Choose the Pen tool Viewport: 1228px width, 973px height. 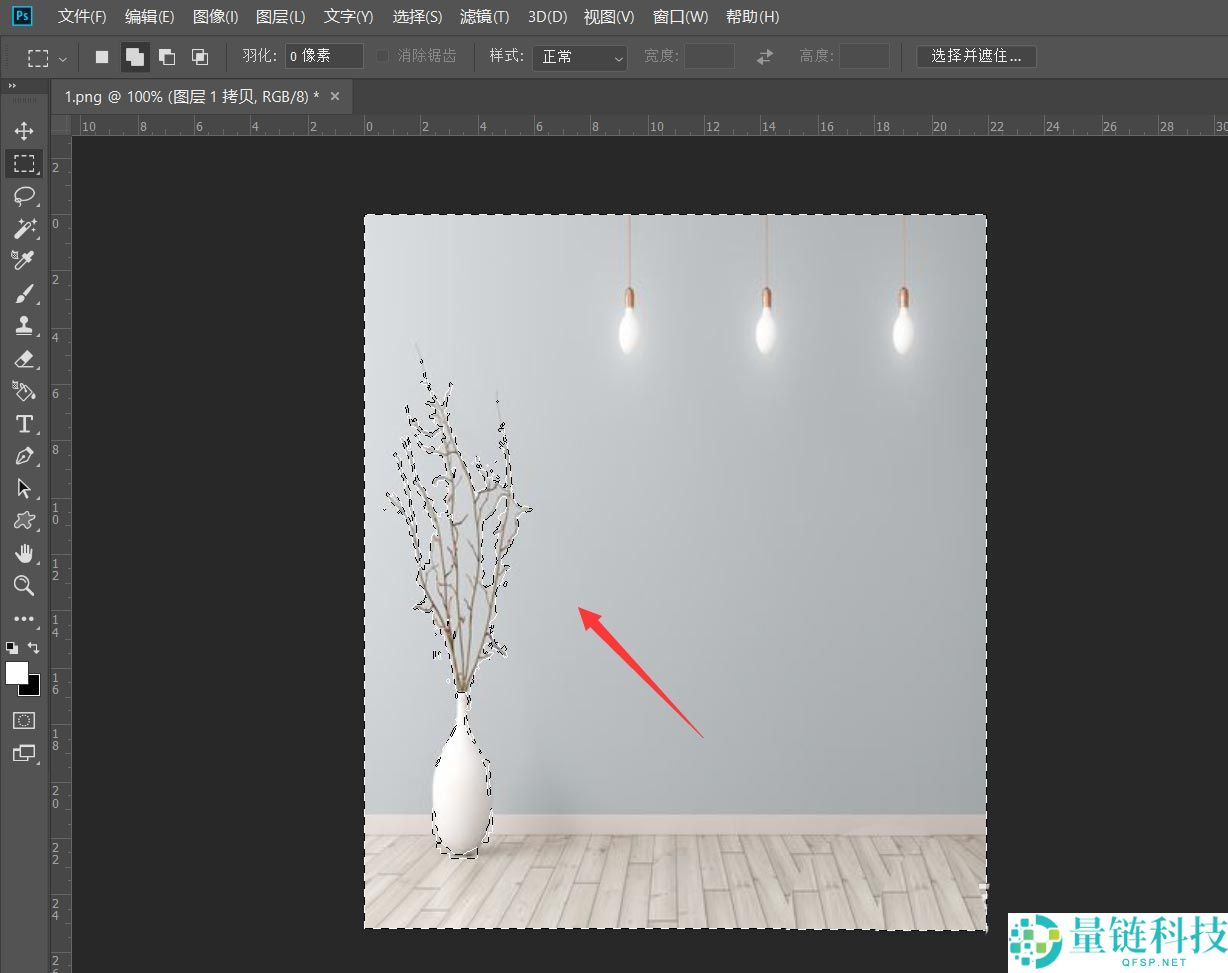[x=24, y=456]
